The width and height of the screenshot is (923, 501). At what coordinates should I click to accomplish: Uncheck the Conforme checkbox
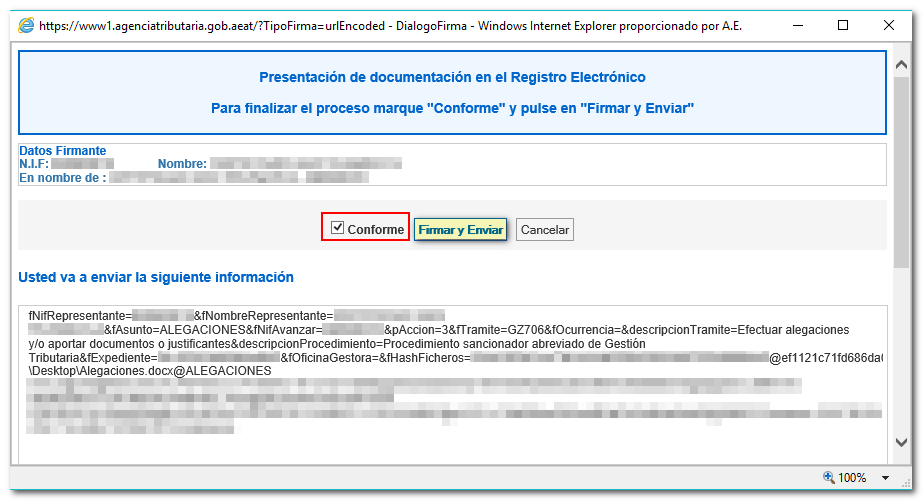(x=338, y=228)
